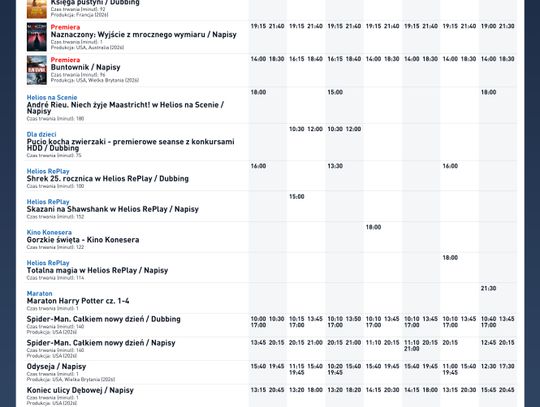
Task: Select the 13:30 Shrek showtime
Action: 335,166
